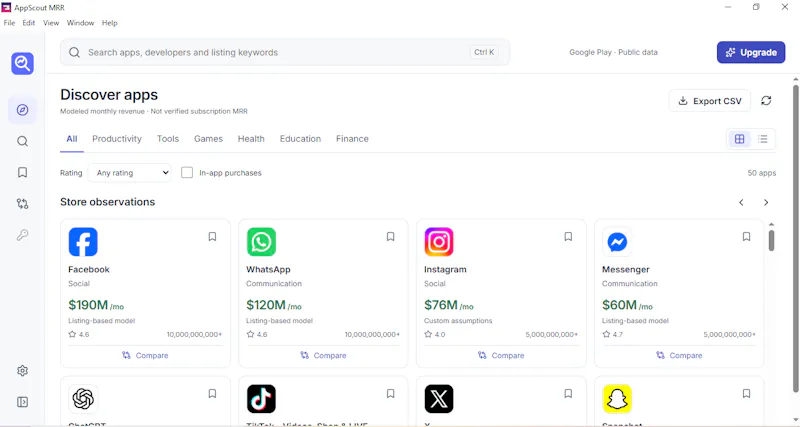This screenshot has height=427, width=800.
Task: Select the Education tab
Action: [x=301, y=139]
